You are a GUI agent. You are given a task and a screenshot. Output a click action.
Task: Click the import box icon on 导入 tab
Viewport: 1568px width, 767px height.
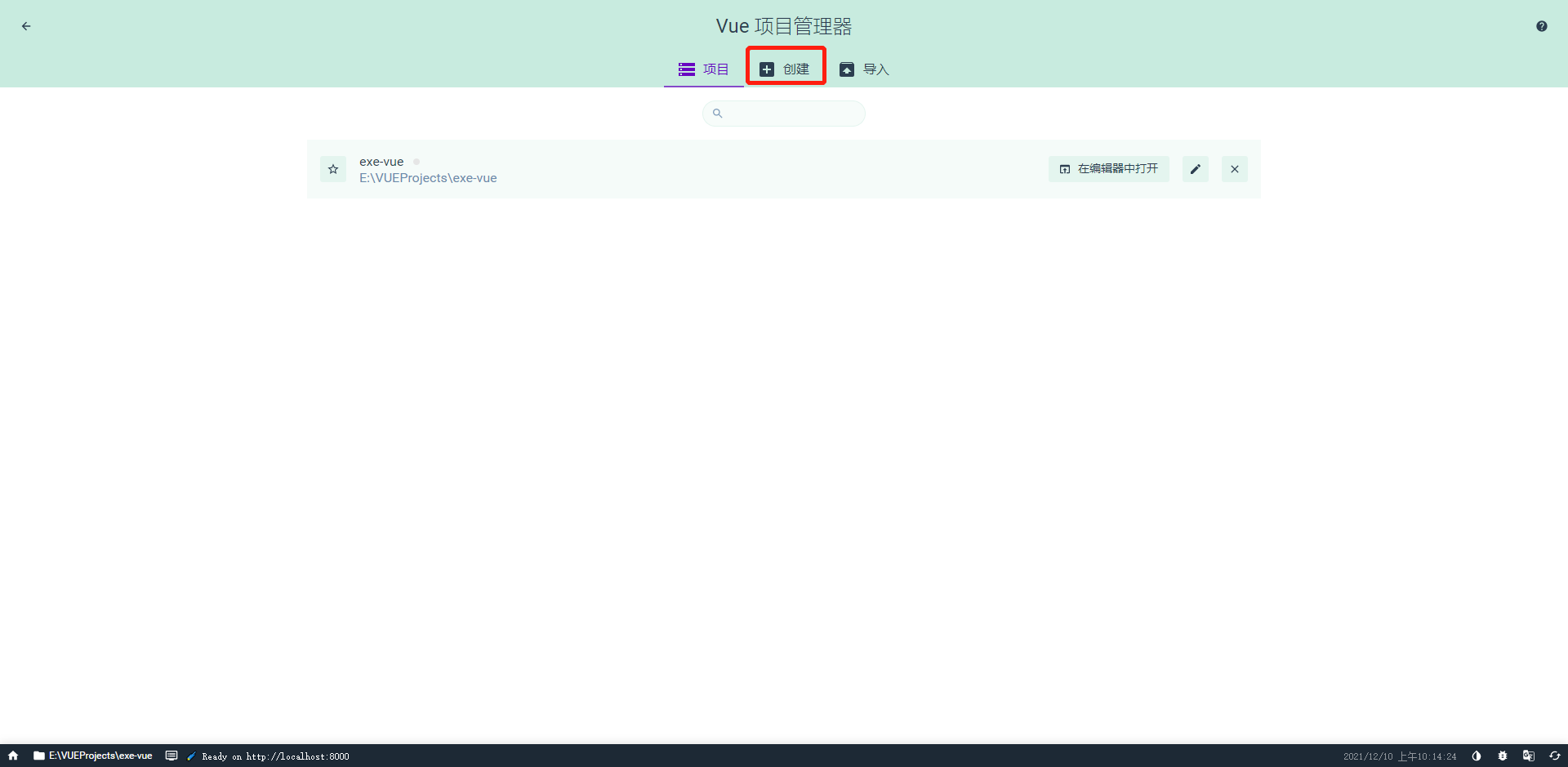click(x=847, y=69)
